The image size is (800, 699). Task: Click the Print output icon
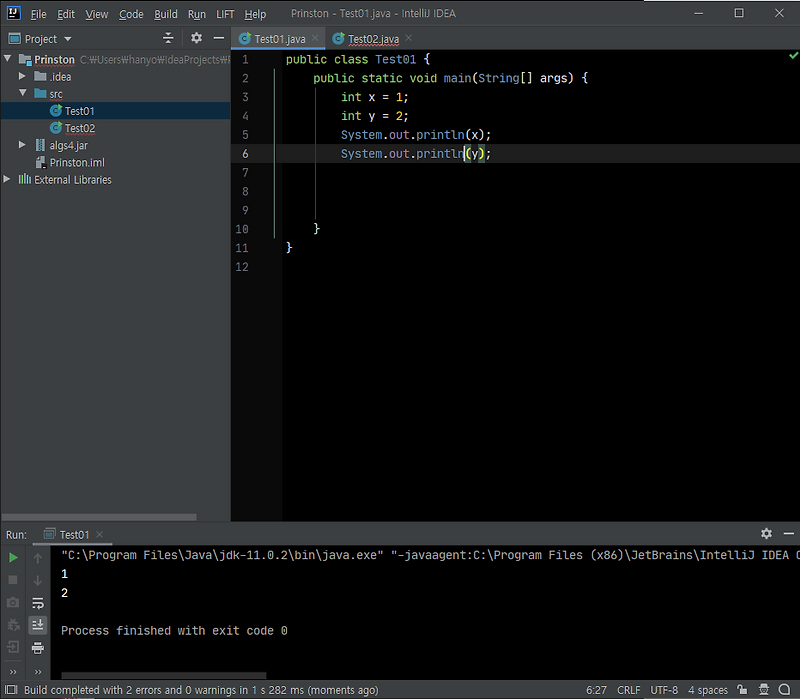tap(38, 648)
